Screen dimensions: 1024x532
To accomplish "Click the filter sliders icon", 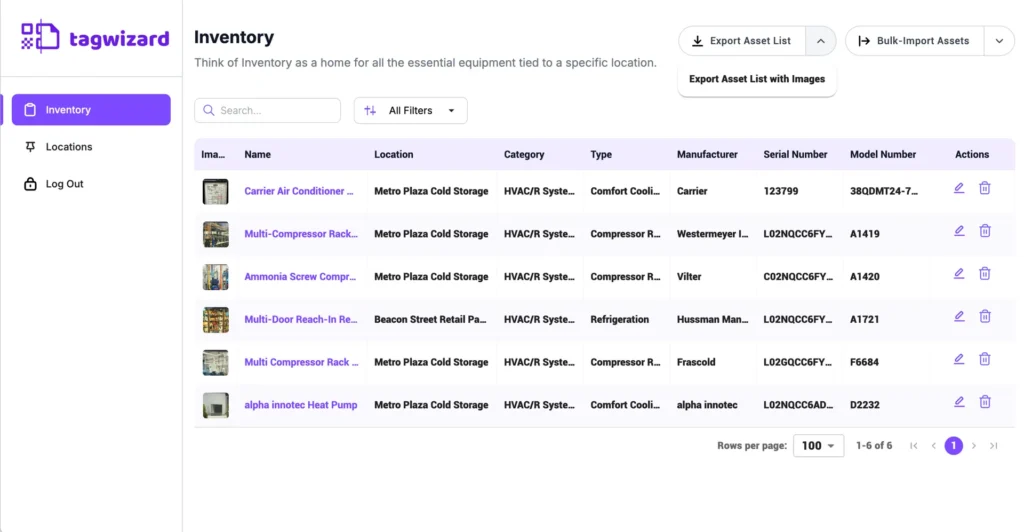I will pyautogui.click(x=370, y=110).
